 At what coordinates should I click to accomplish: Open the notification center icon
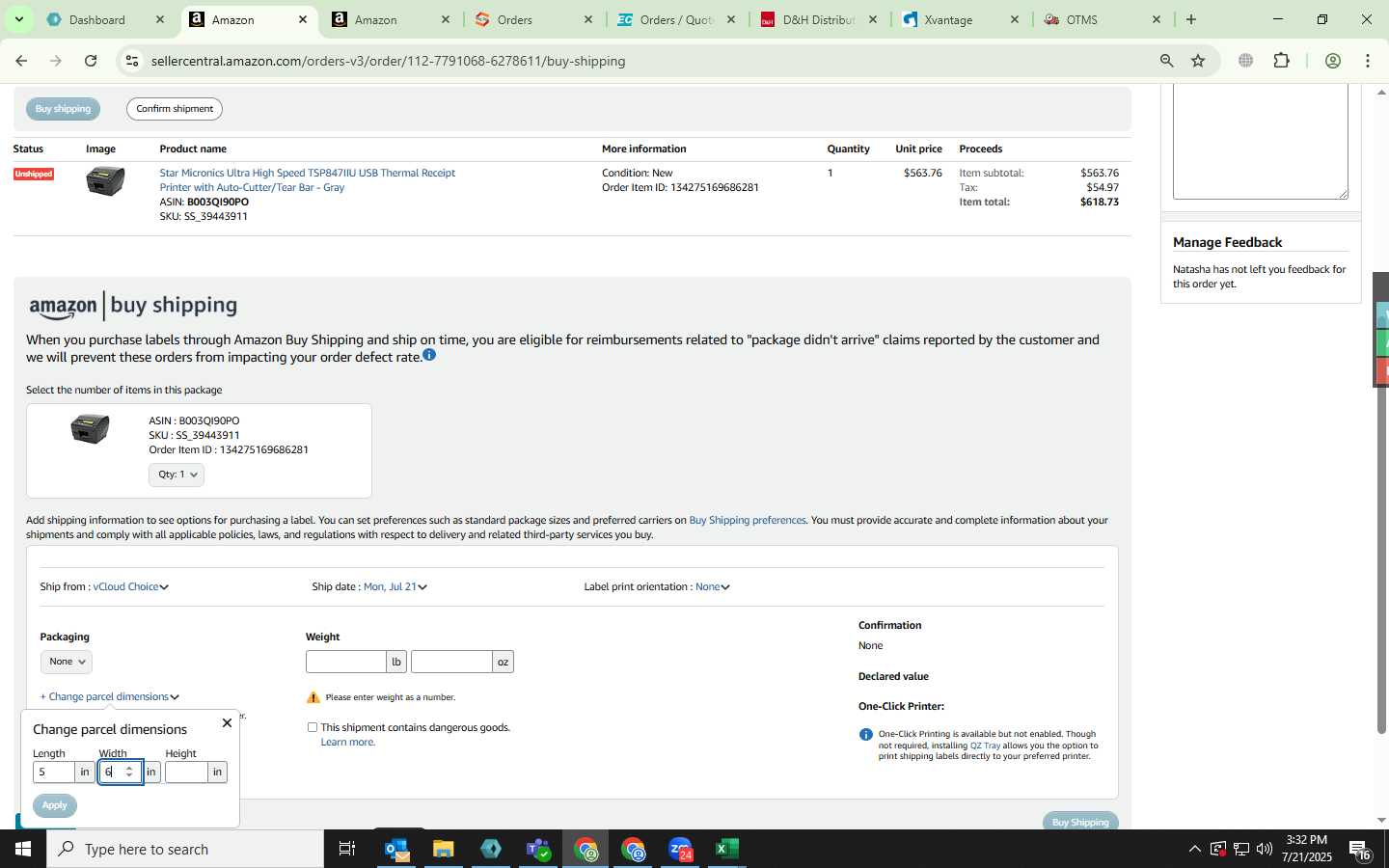[1360, 849]
